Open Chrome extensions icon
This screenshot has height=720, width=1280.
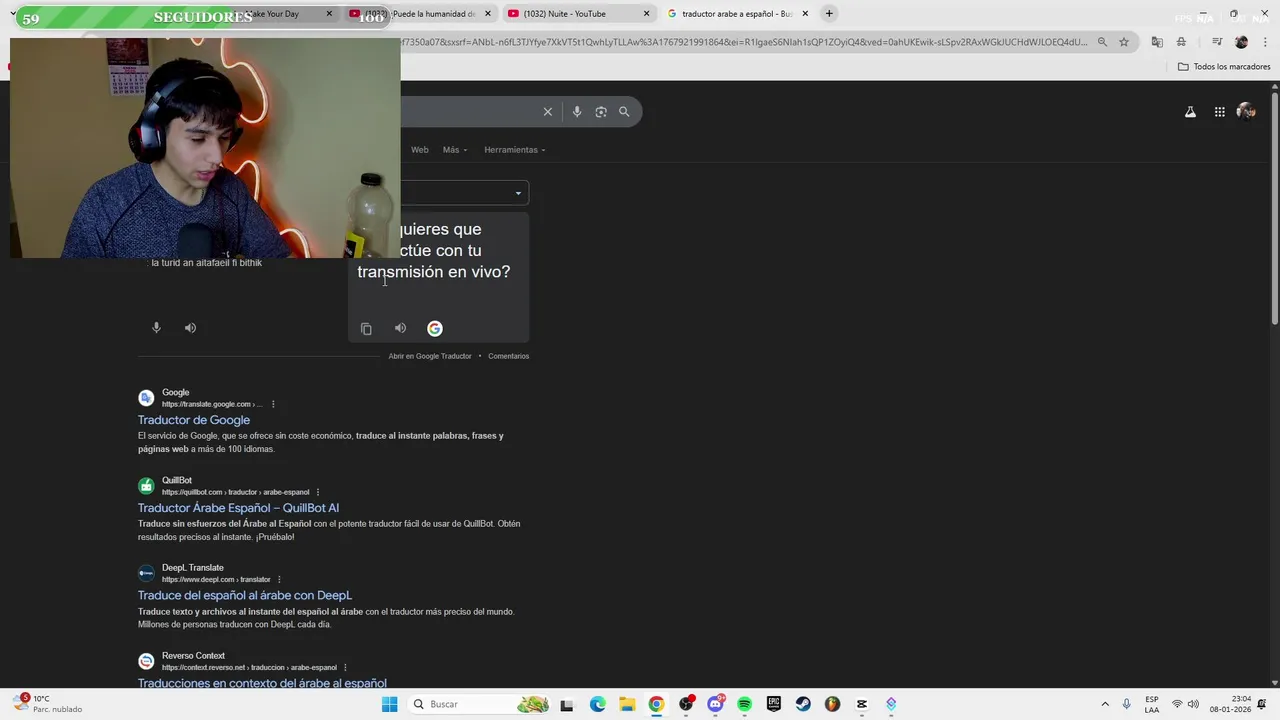pyautogui.click(x=1181, y=42)
